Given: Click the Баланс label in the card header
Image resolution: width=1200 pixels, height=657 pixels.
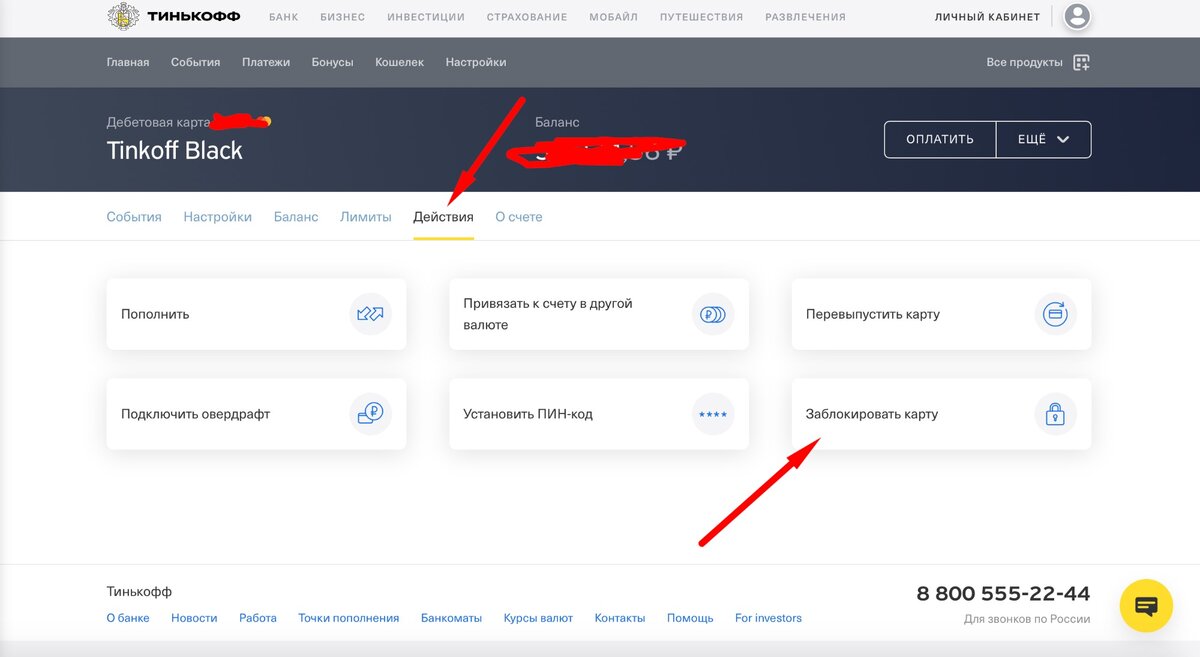Looking at the screenshot, I should [557, 122].
